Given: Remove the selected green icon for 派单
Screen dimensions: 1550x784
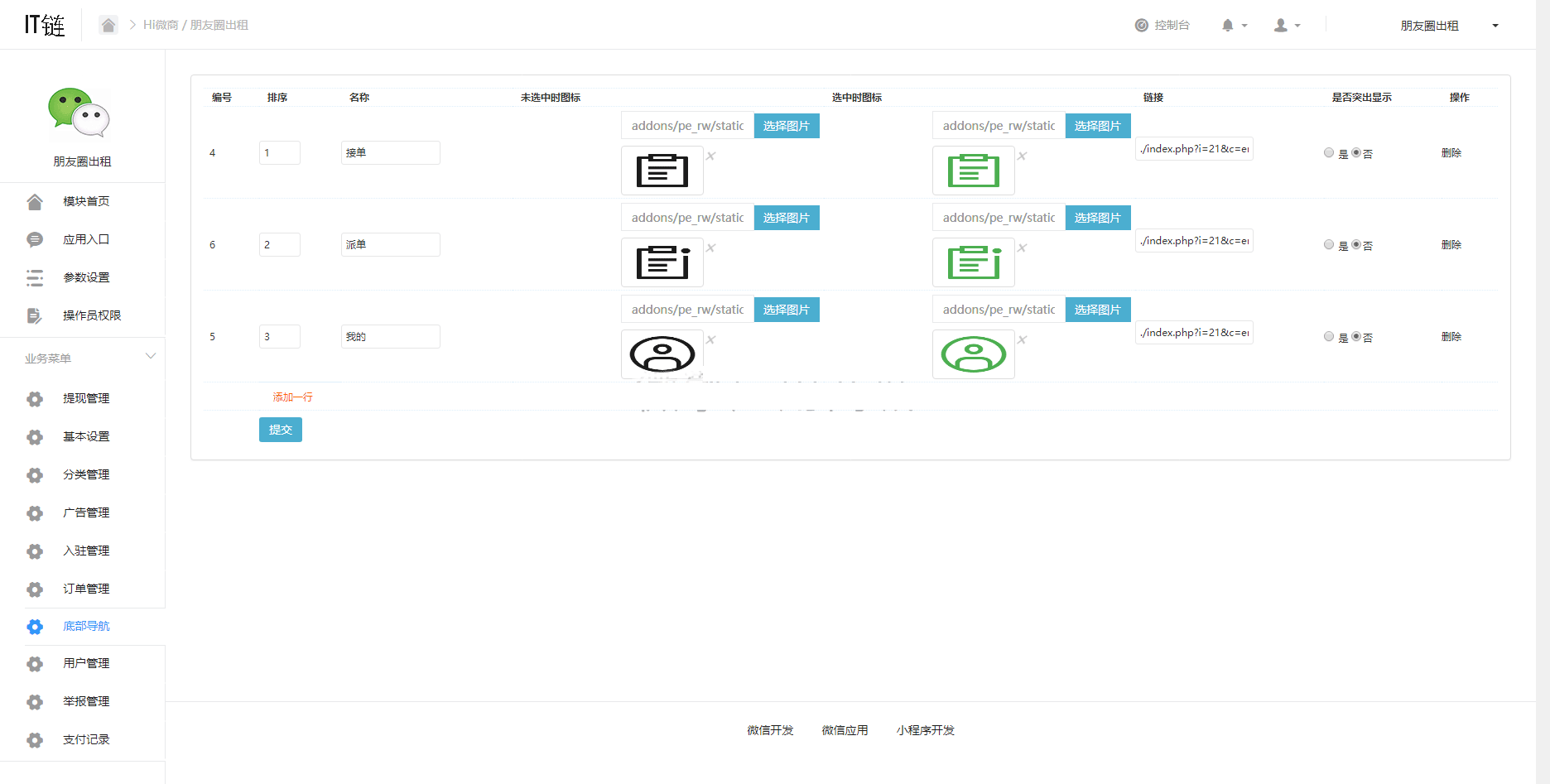Looking at the screenshot, I should click(1022, 248).
